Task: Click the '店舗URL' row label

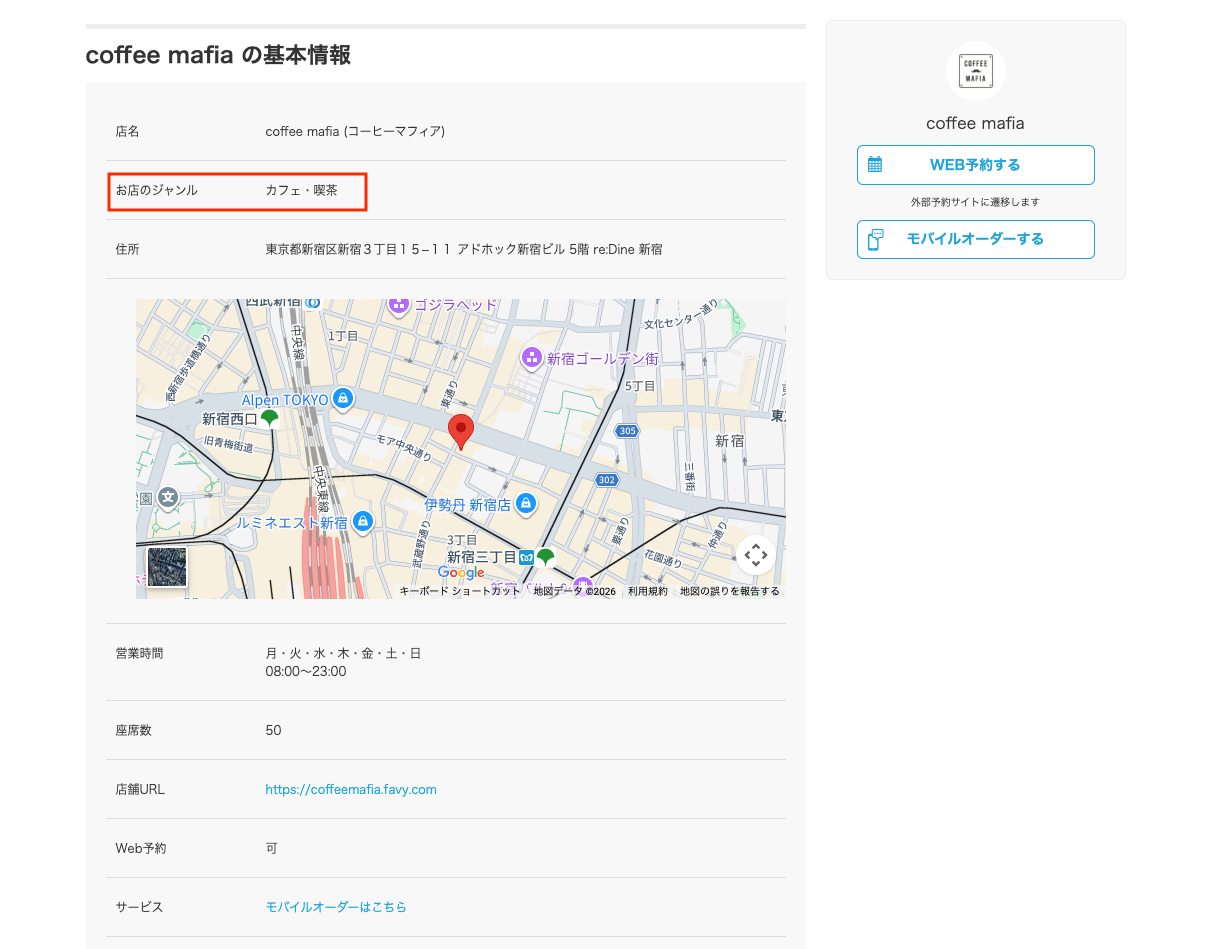Action: 140,789
